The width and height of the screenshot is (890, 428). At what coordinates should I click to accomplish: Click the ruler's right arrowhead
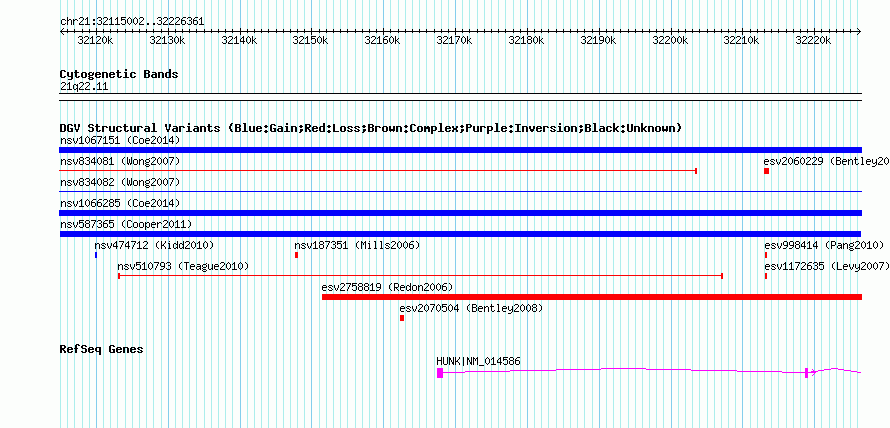click(x=859, y=32)
